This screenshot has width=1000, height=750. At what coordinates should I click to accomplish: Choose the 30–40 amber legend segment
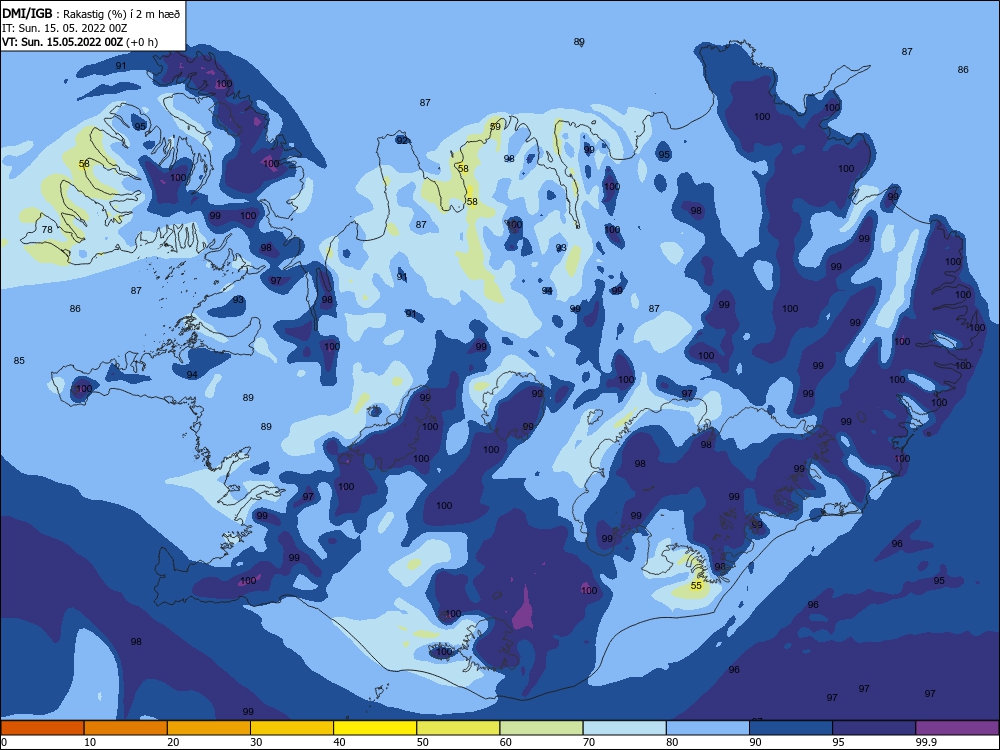(x=292, y=728)
